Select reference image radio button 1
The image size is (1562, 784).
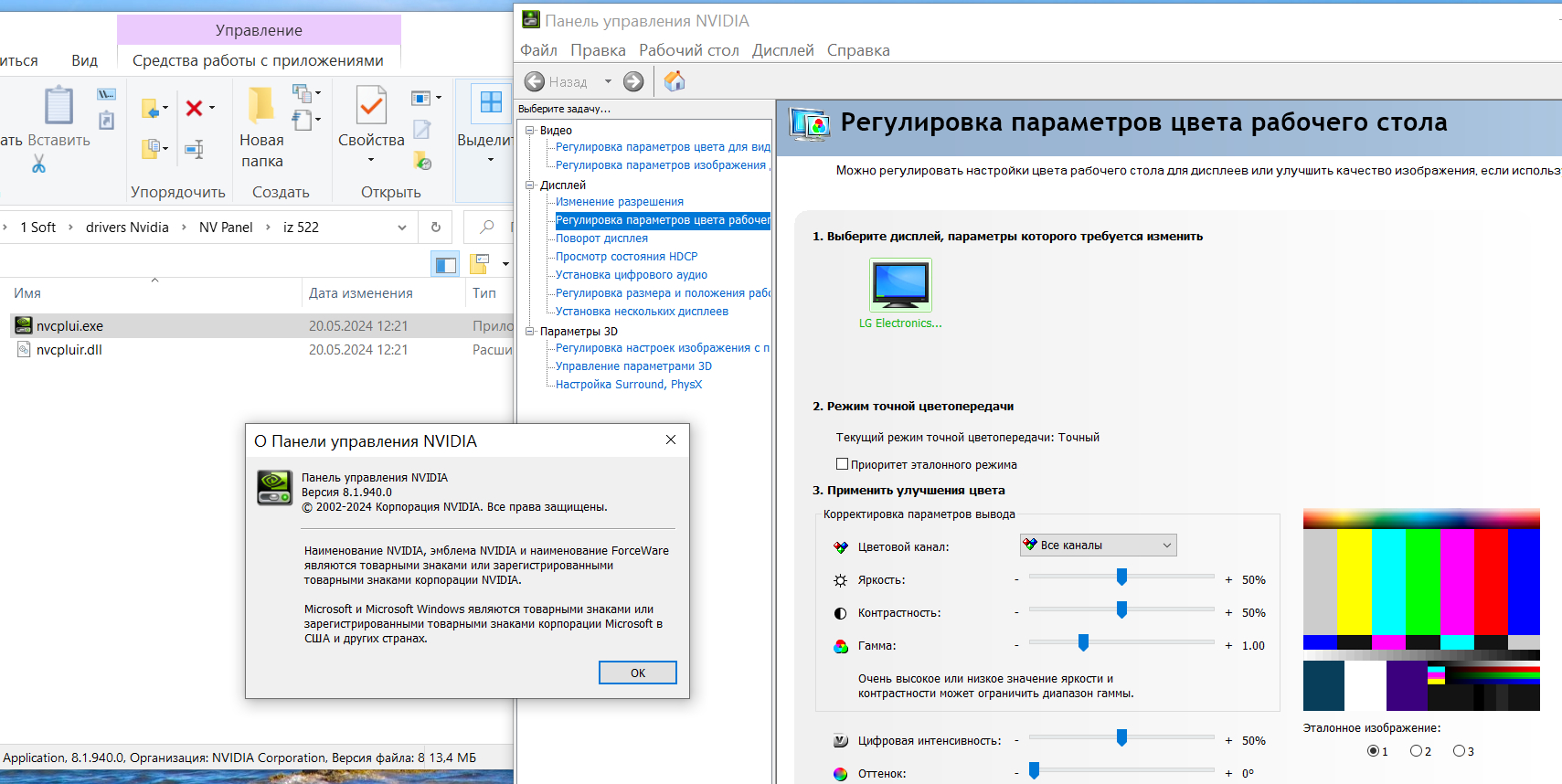[1373, 751]
